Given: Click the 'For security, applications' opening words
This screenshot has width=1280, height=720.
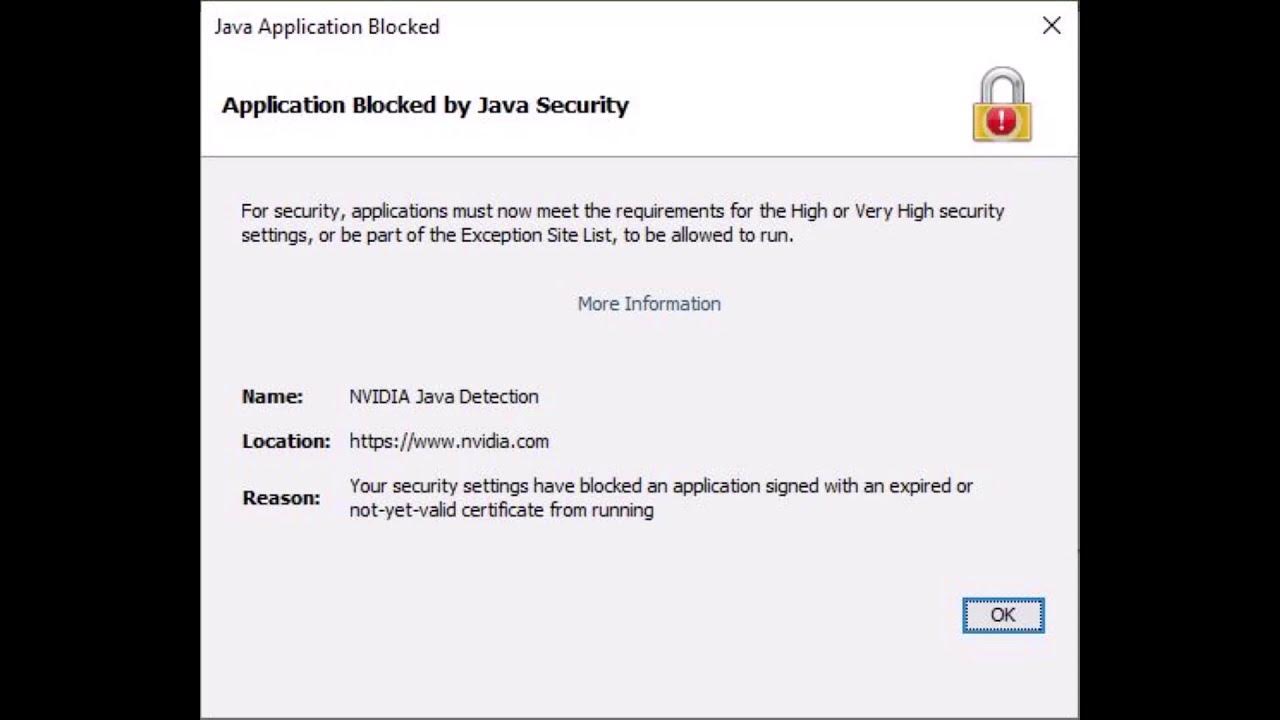Looking at the screenshot, I should pyautogui.click(x=343, y=211).
